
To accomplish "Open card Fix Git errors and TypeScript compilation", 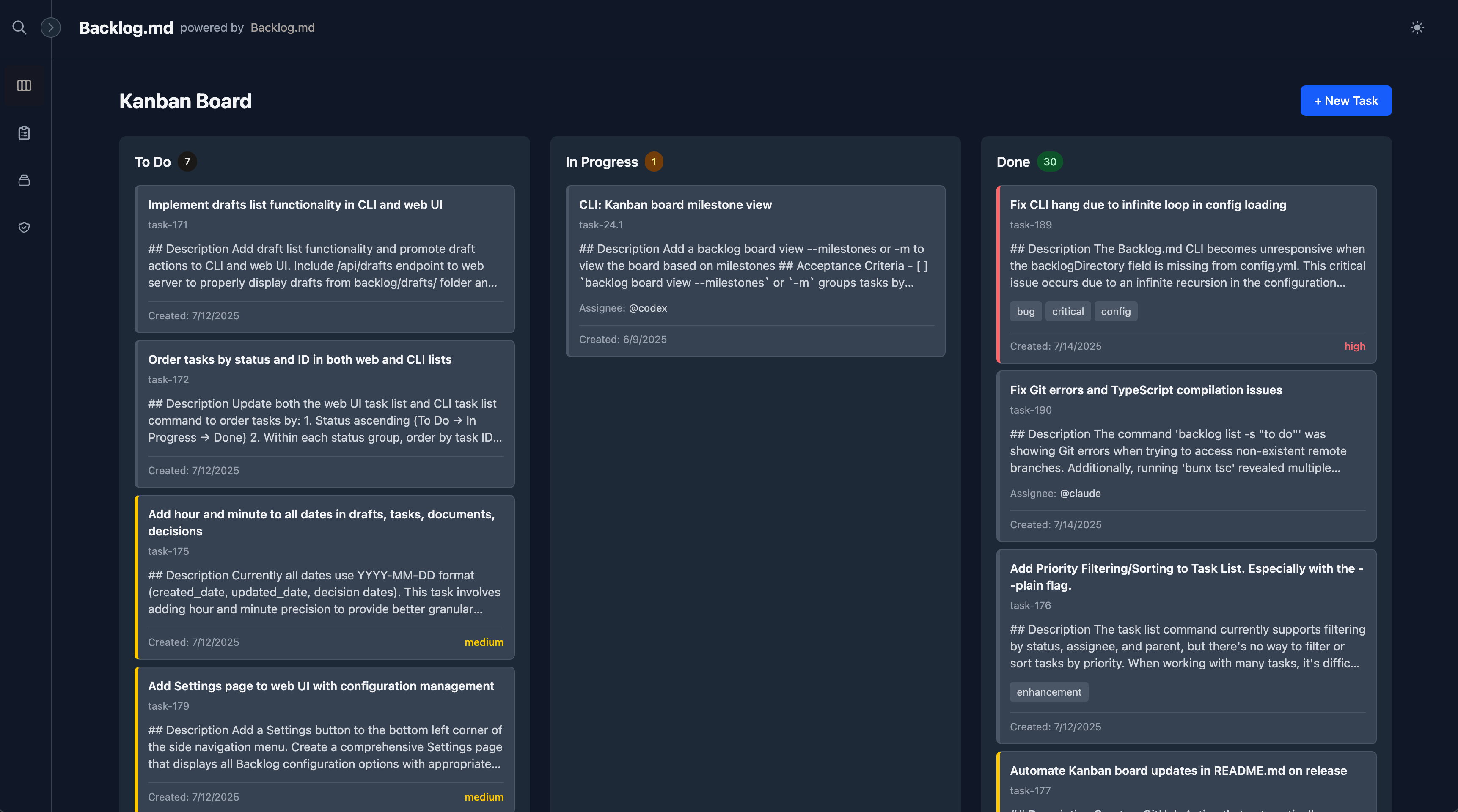I will (x=1186, y=457).
